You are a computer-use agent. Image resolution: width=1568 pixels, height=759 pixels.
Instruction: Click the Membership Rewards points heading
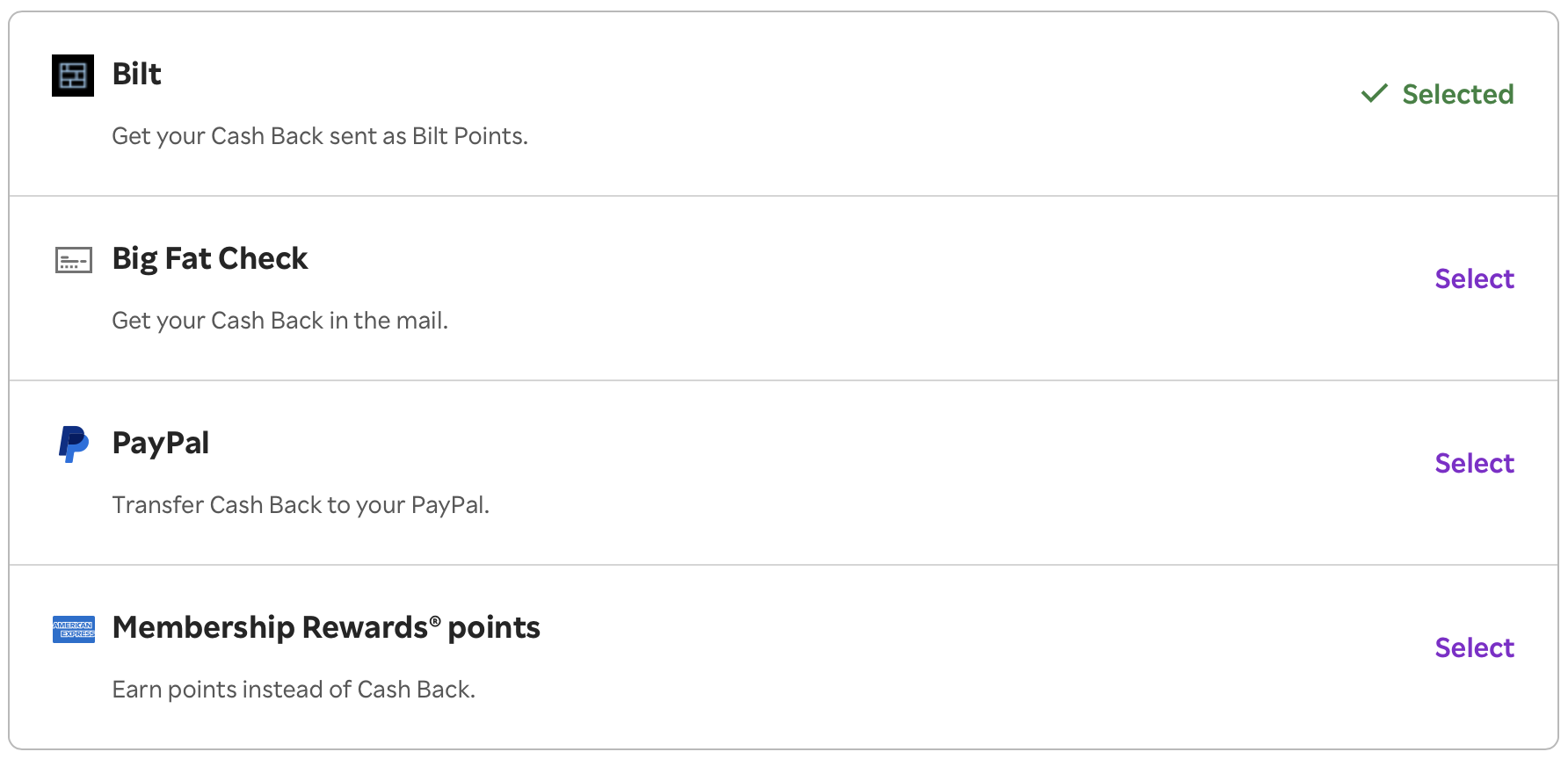click(x=326, y=627)
